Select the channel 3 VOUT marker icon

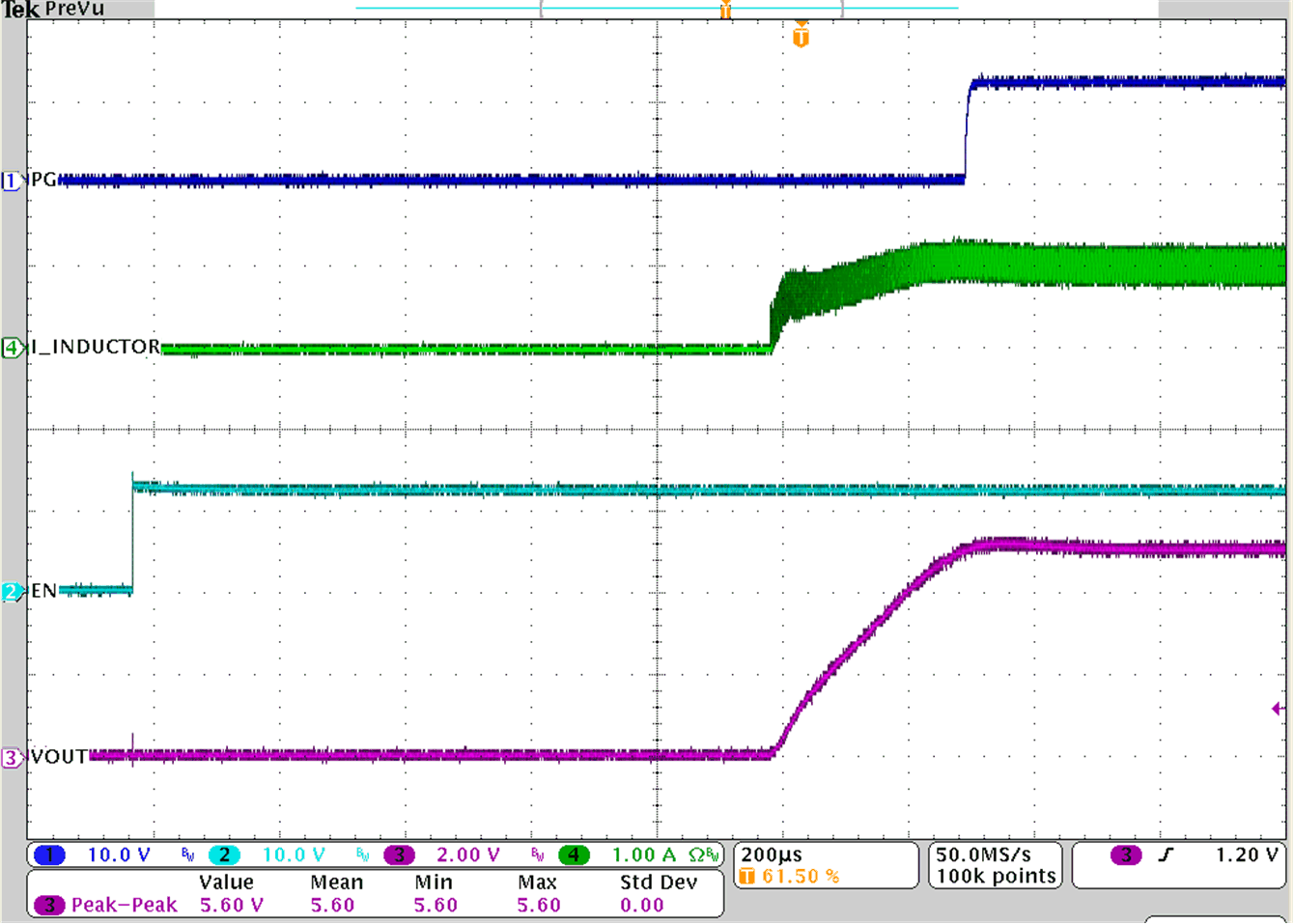(x=10, y=758)
